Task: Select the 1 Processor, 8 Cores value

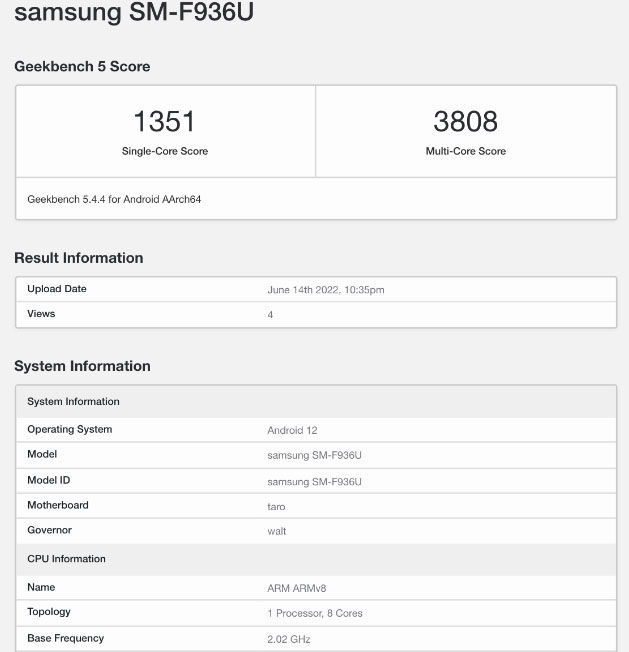Action: 315,613
